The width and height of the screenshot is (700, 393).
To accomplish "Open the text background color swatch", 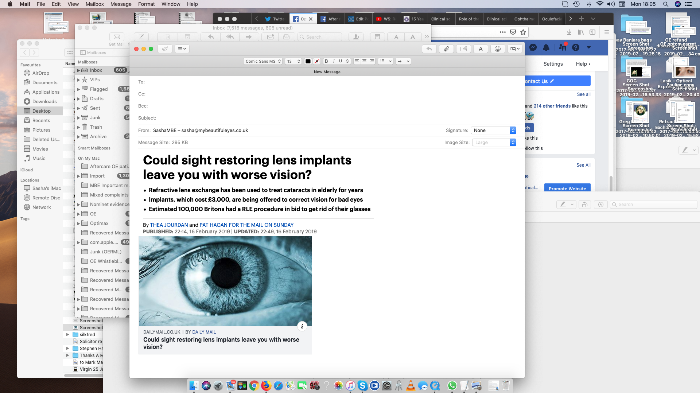I will pos(317,61).
